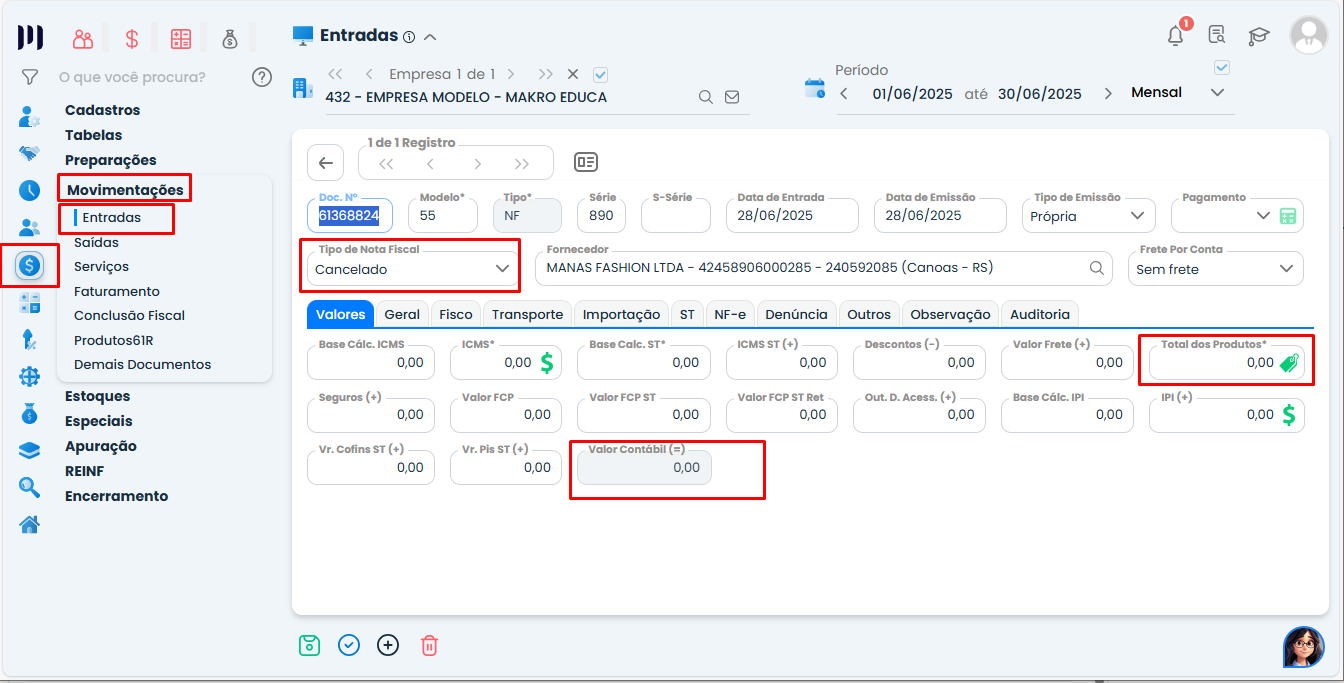The image size is (1344, 683).
Task: Search Fornecedor with magnifier icon
Action: pyautogui.click(x=1096, y=268)
